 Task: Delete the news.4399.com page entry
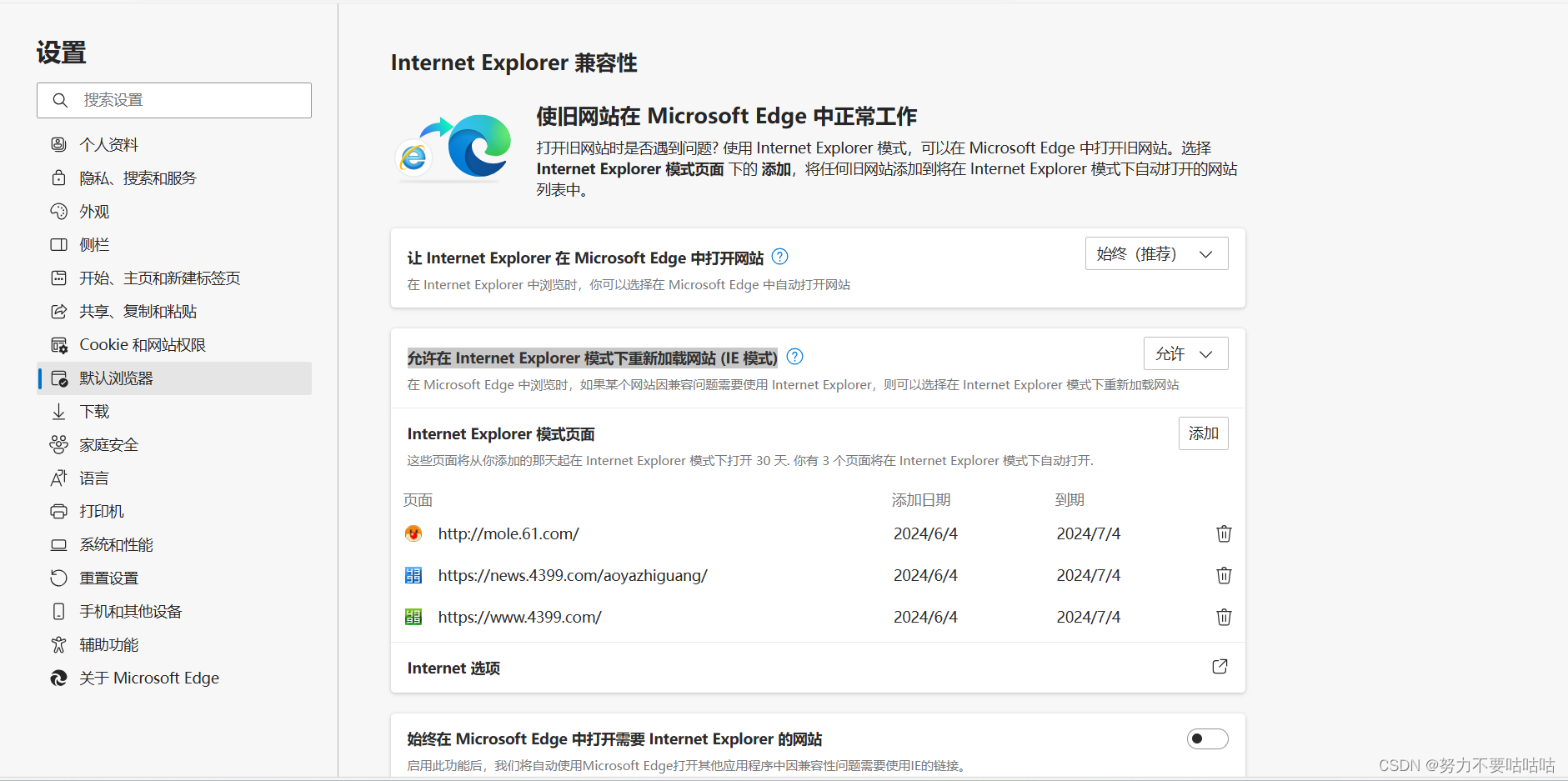(x=1223, y=575)
